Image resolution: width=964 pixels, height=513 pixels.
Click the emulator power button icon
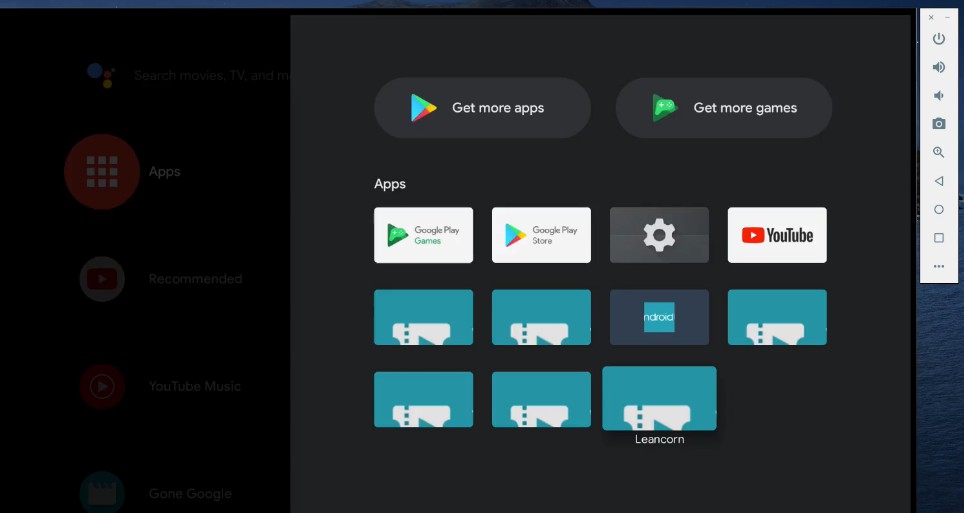938,39
